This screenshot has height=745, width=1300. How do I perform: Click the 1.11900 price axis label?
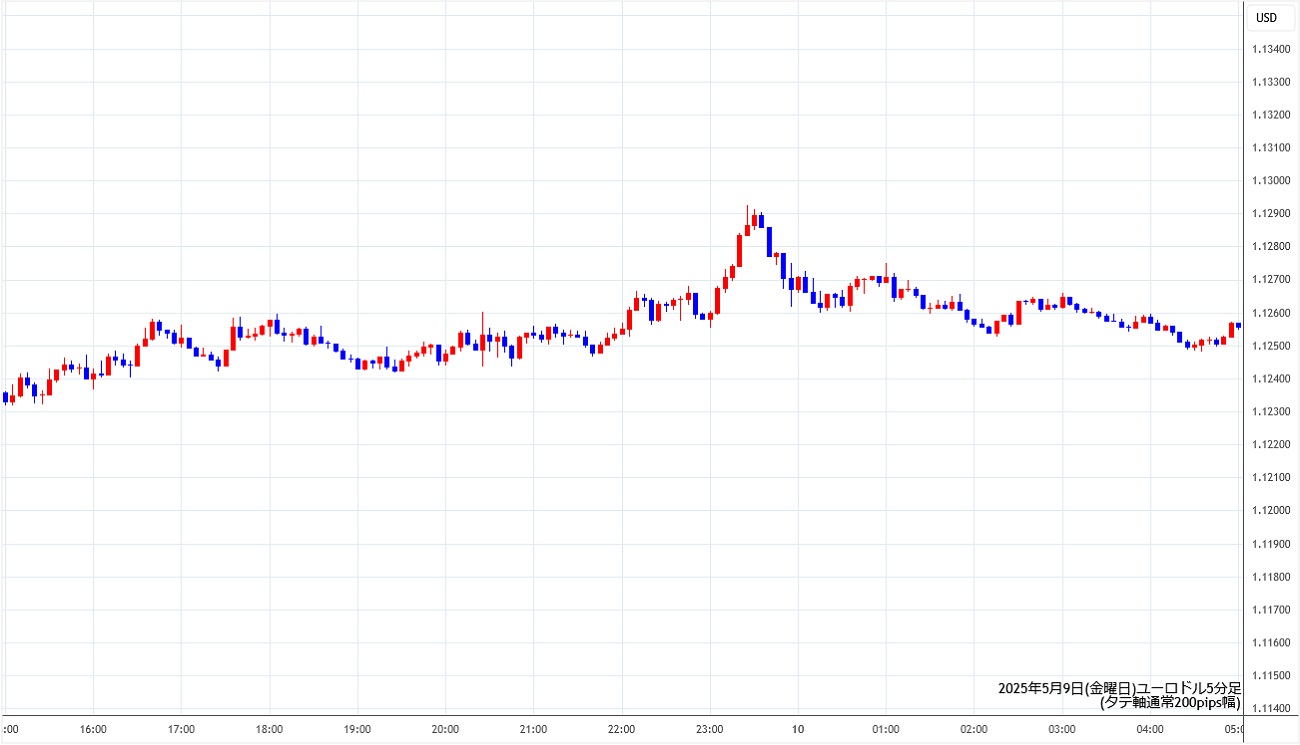(1269, 545)
